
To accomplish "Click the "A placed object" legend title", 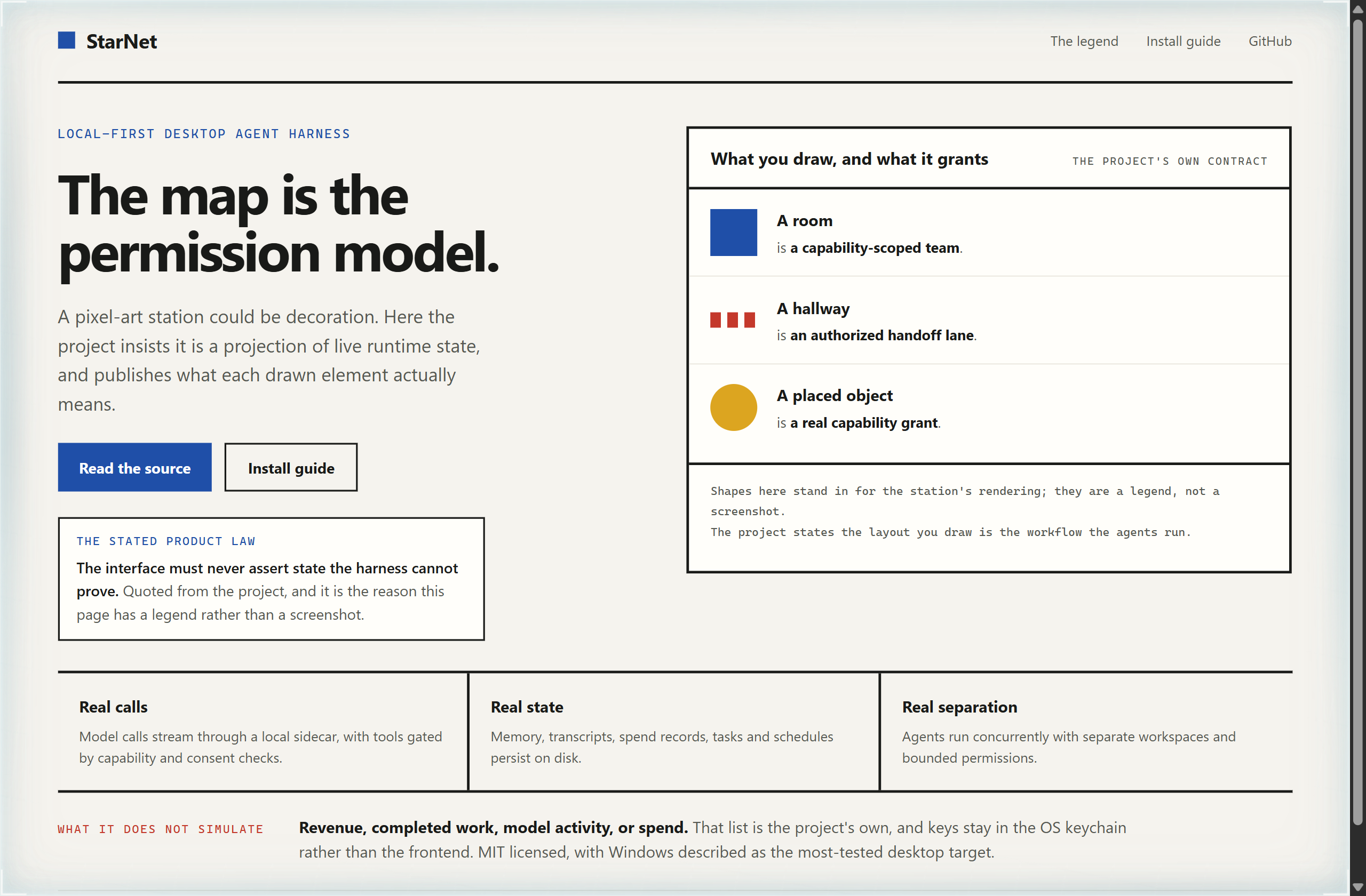I will pyautogui.click(x=835, y=396).
